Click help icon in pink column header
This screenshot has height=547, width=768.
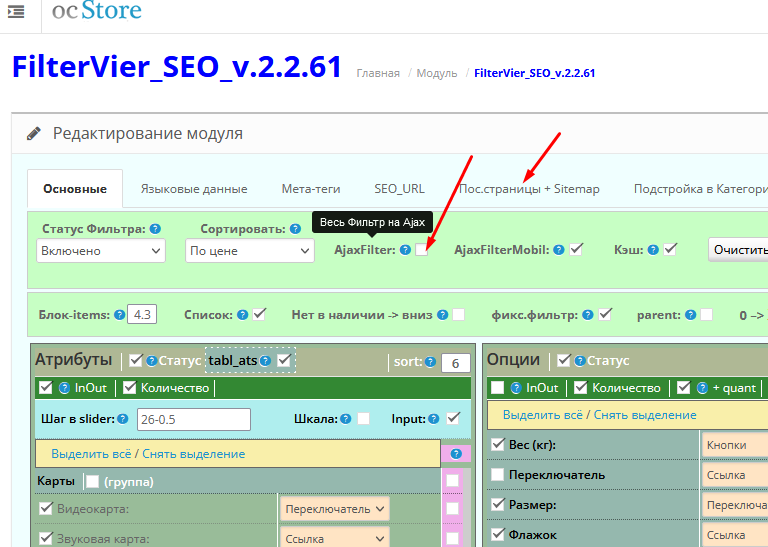(x=456, y=454)
